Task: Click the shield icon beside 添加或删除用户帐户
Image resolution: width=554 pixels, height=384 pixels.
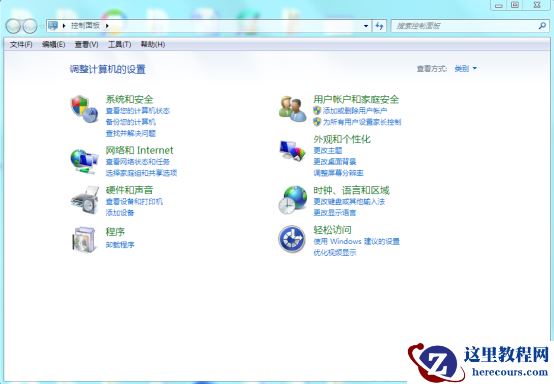Action: 317,111
